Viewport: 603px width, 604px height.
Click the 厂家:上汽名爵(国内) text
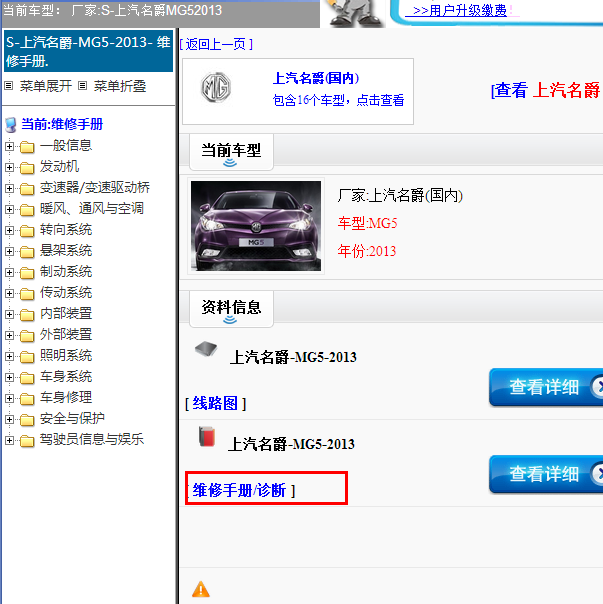[400, 196]
